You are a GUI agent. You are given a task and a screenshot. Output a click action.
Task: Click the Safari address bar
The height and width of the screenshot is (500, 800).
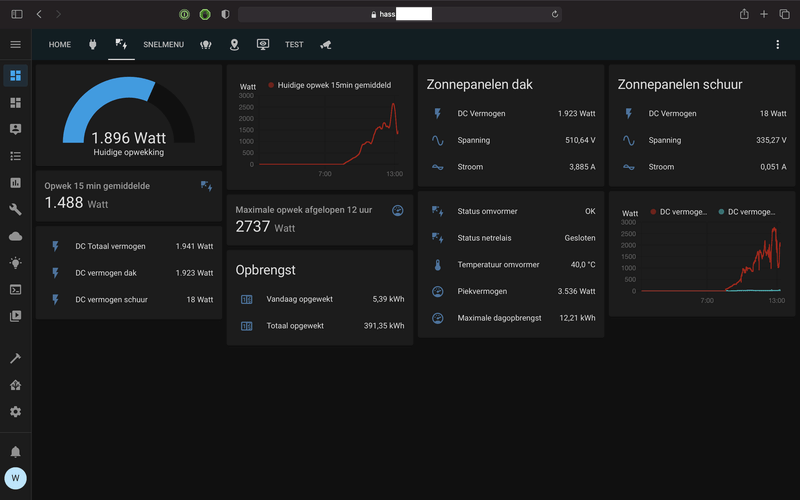400,14
